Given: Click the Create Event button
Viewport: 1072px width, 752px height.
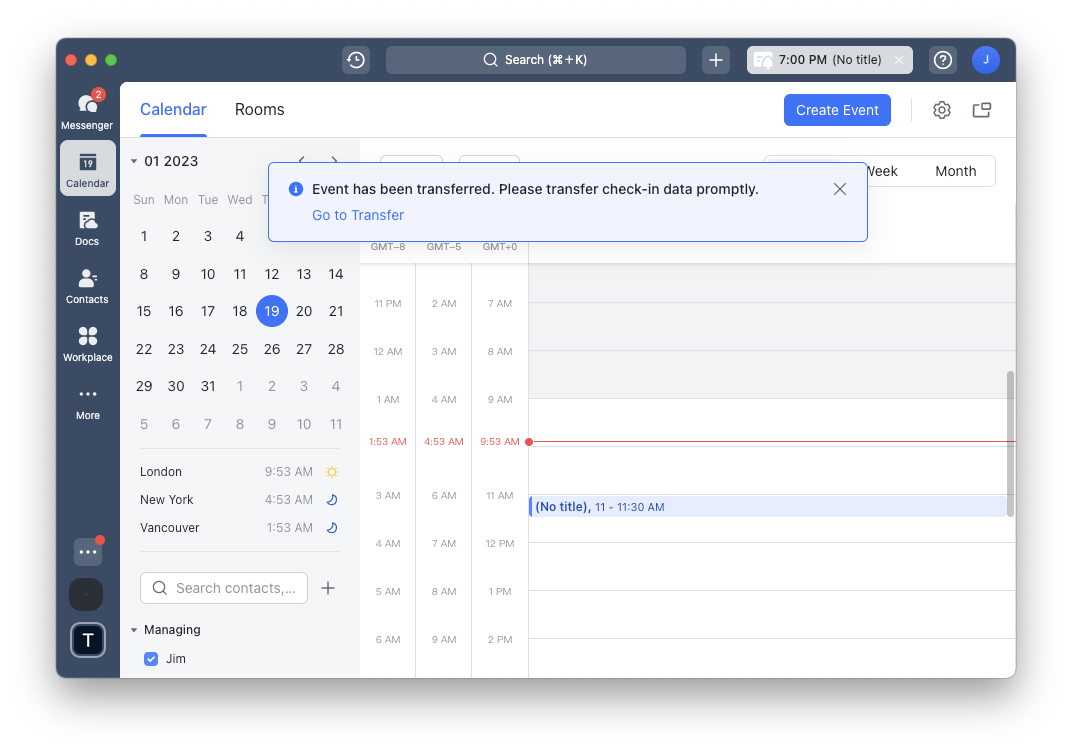Looking at the screenshot, I should 837,110.
